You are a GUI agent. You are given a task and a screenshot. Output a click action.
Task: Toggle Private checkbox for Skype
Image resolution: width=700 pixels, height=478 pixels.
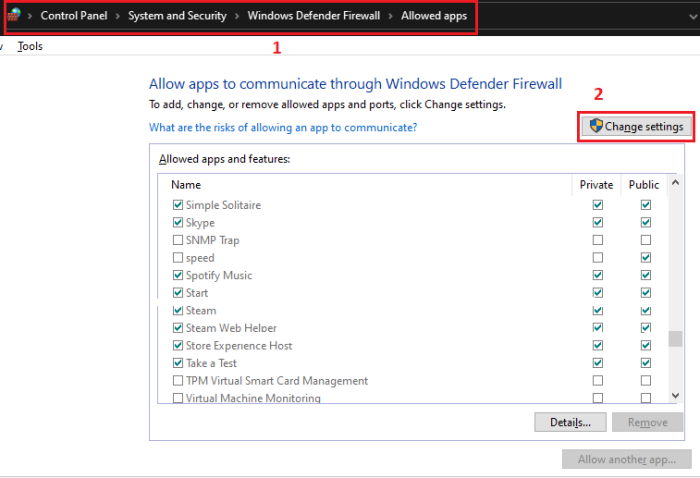point(598,222)
